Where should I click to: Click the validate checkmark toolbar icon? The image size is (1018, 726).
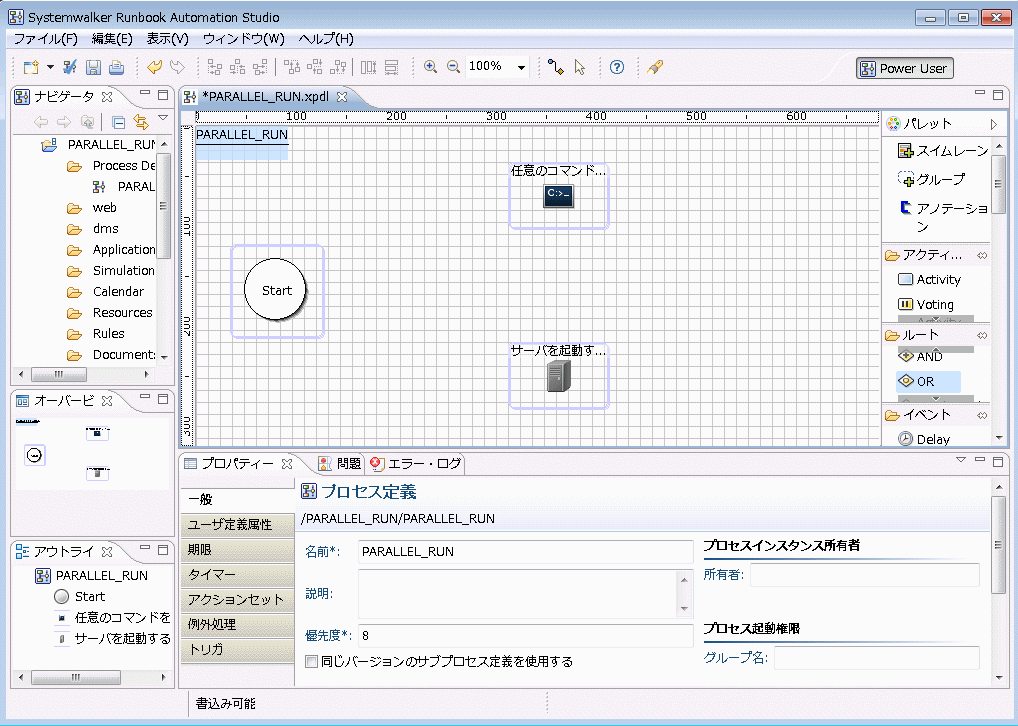click(70, 67)
